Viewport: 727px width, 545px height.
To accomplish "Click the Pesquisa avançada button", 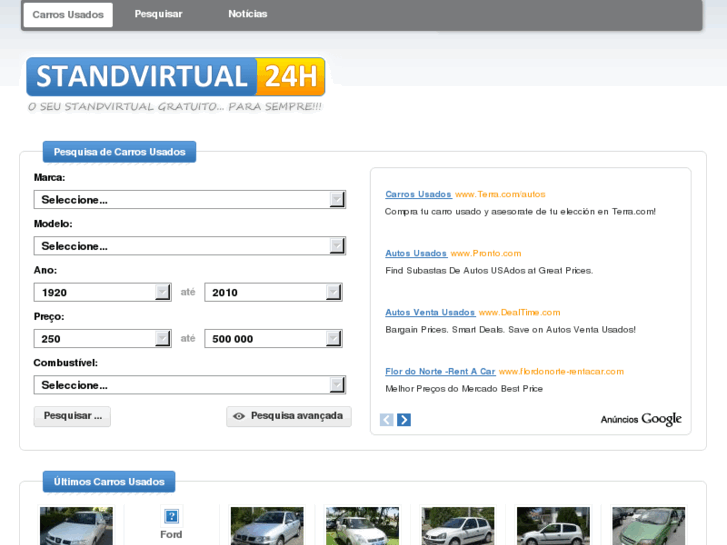I will tap(289, 416).
